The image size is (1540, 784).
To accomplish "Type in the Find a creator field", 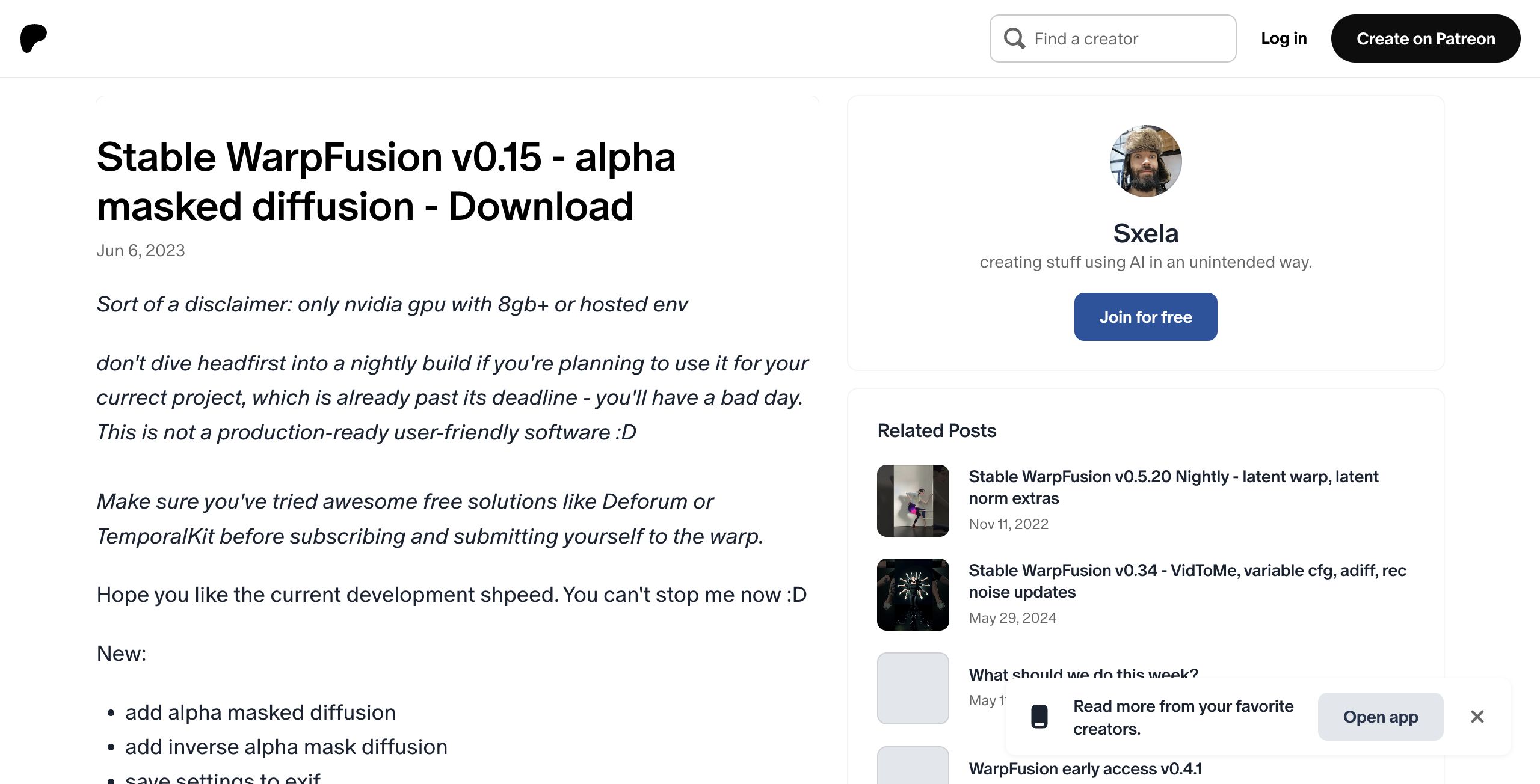I will point(1125,38).
